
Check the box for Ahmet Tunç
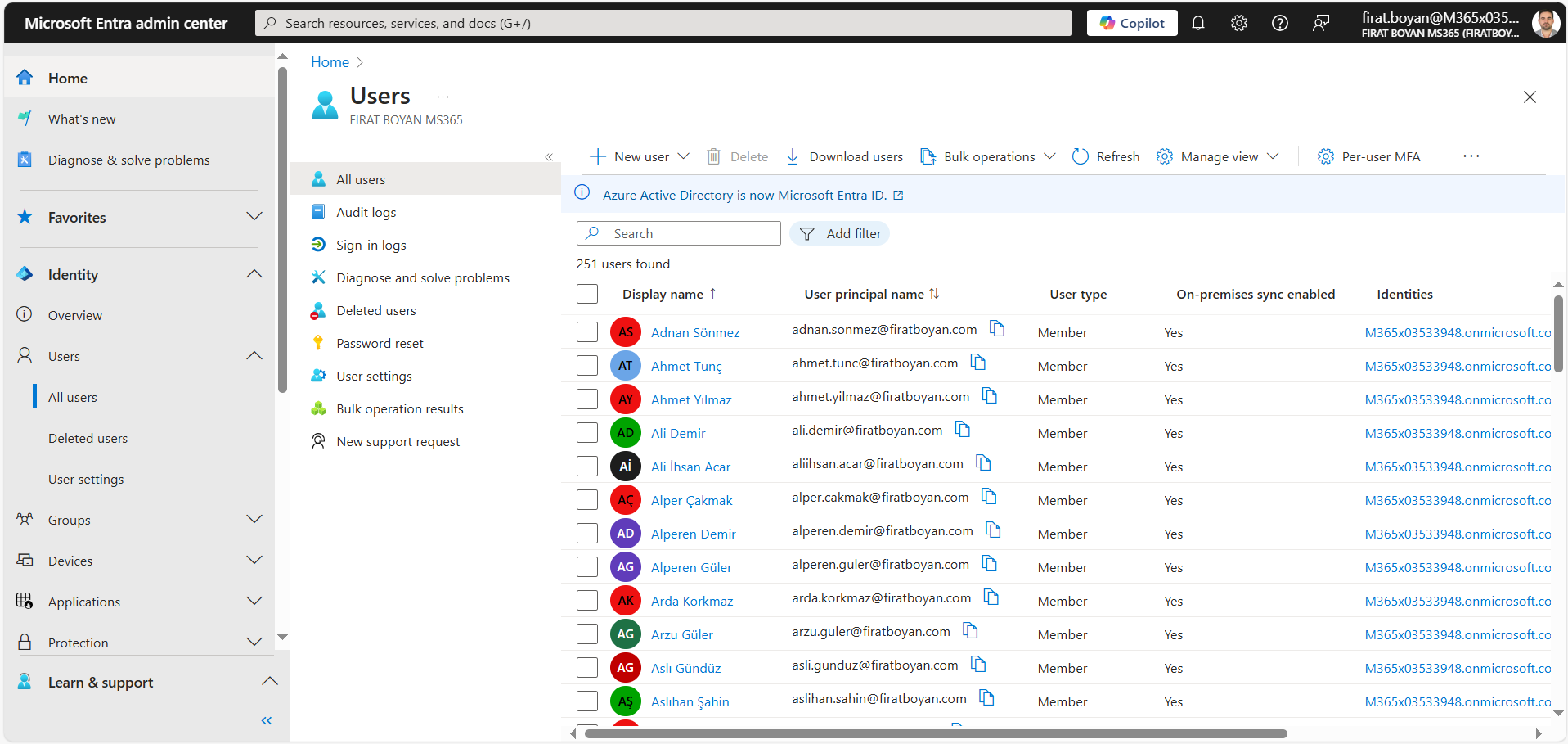click(587, 366)
